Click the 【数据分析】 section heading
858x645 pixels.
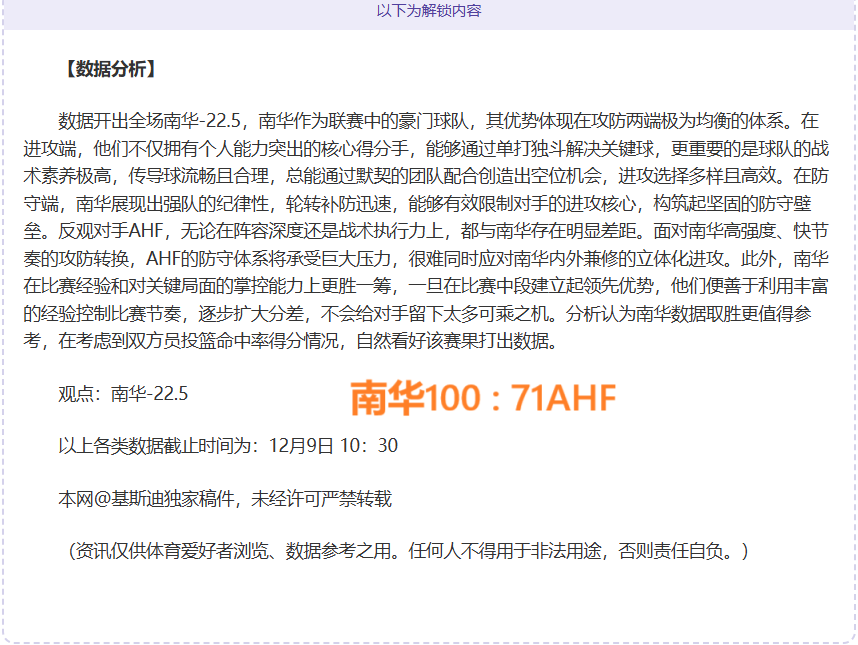click(x=109, y=69)
